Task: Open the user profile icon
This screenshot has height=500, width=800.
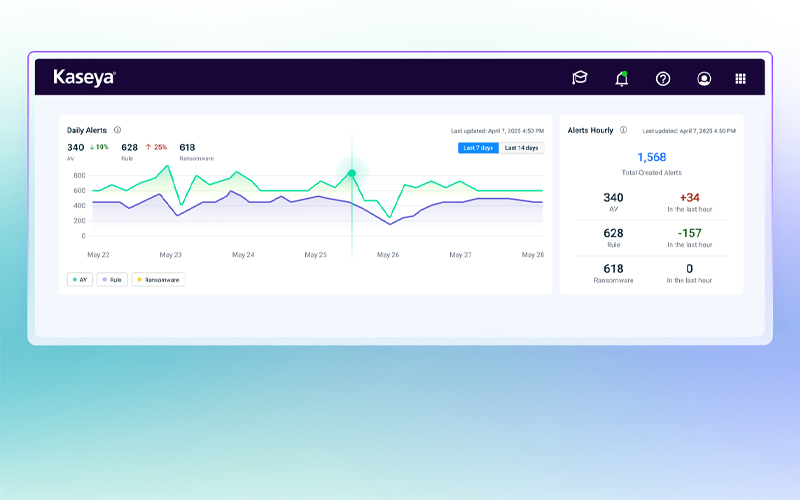Action: click(x=704, y=78)
